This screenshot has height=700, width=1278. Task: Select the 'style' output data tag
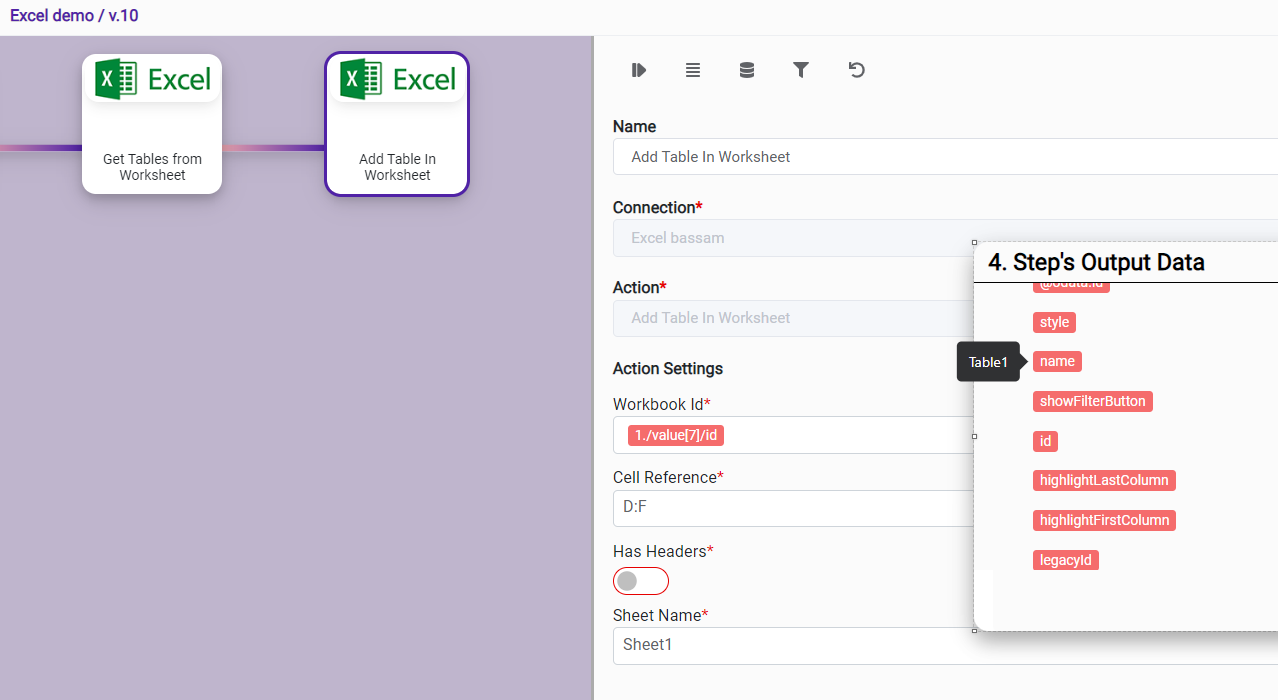[x=1054, y=322]
